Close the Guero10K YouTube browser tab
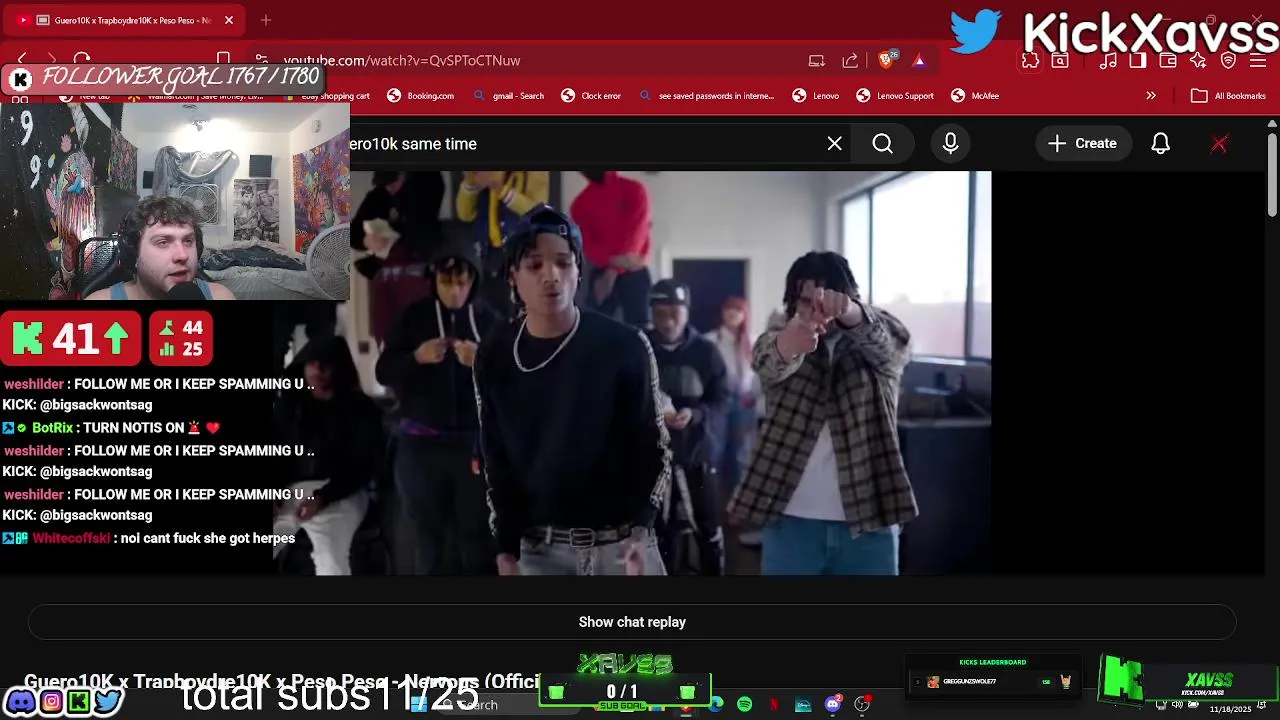The height and width of the screenshot is (720, 1280). [x=229, y=20]
